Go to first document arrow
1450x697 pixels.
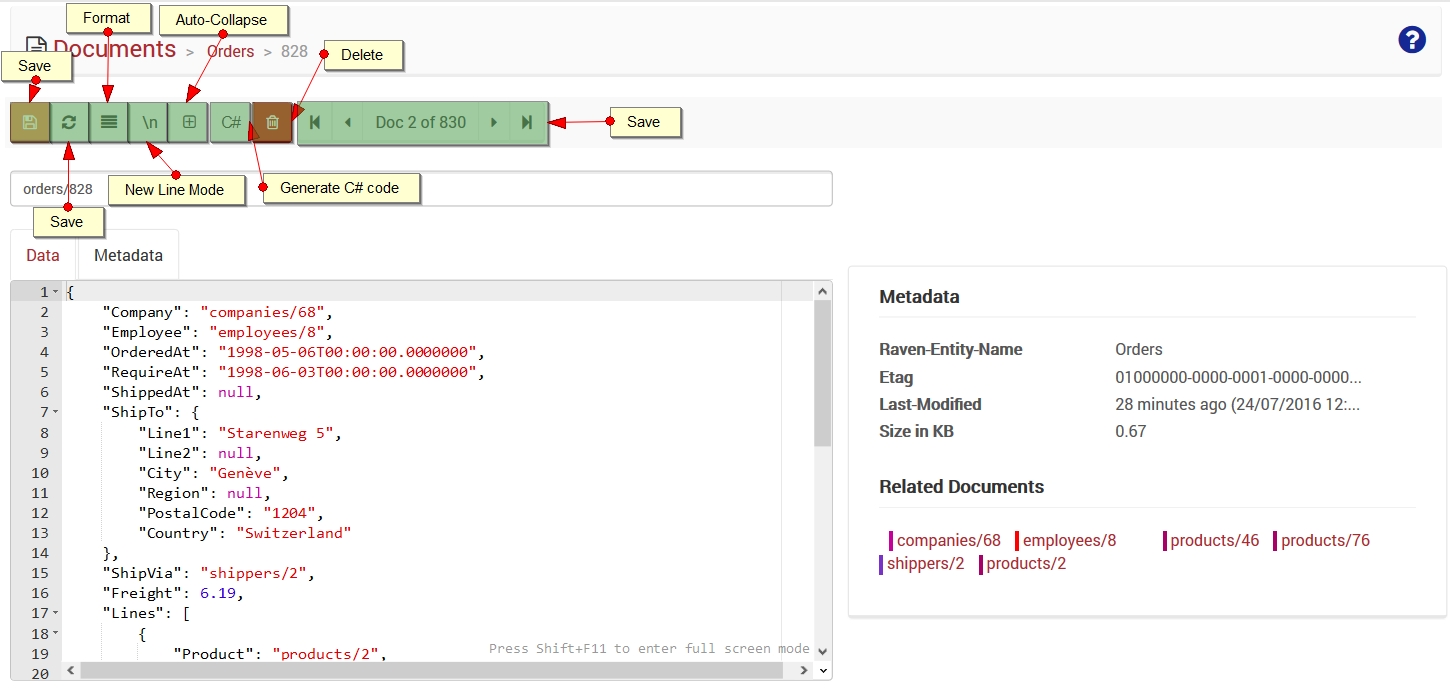[x=315, y=122]
